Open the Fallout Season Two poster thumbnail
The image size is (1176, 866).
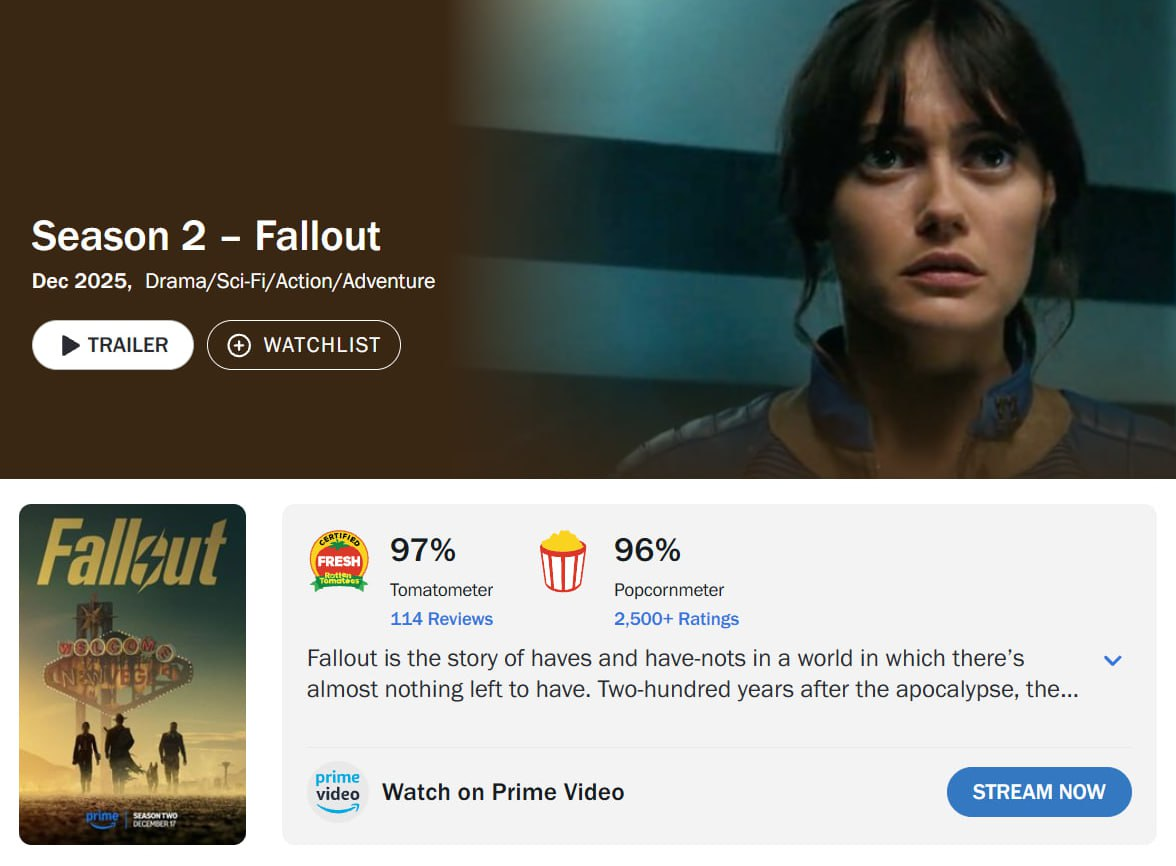click(133, 674)
